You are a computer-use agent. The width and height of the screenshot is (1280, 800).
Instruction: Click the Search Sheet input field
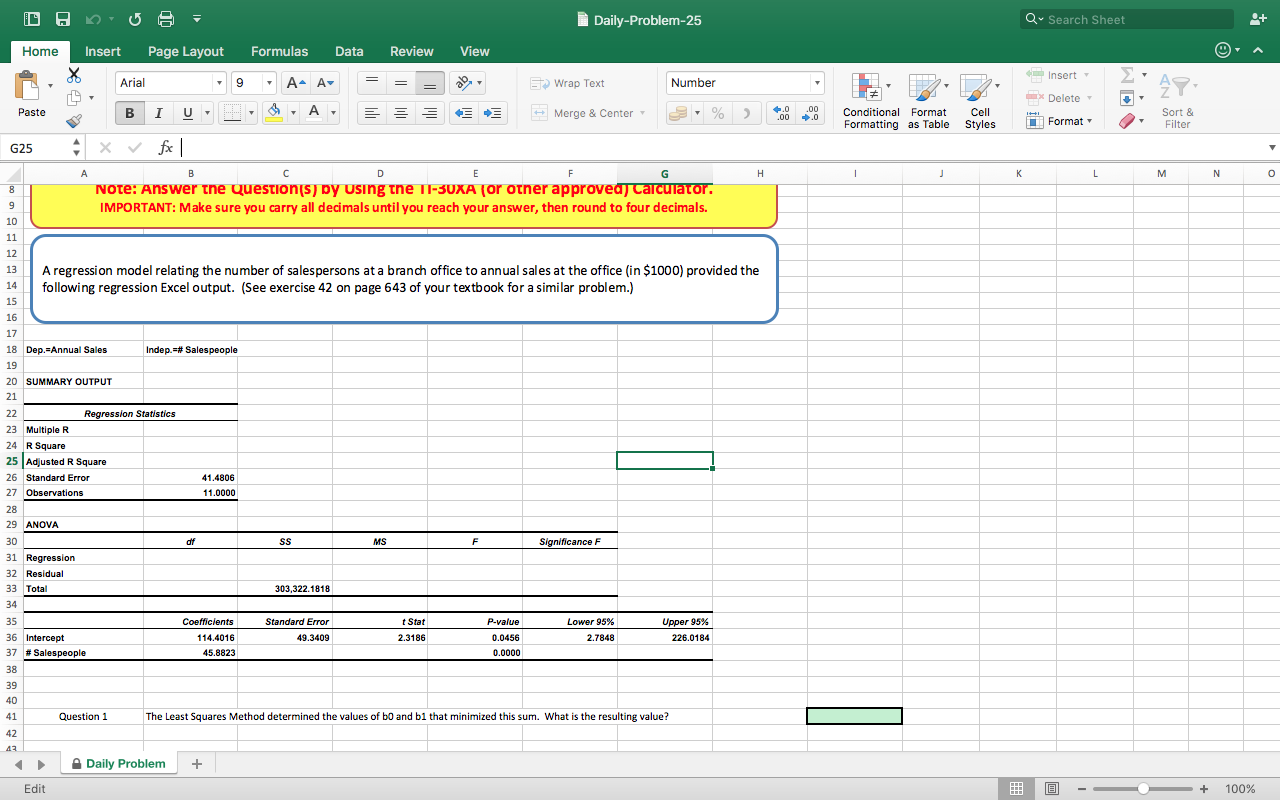click(1136, 19)
